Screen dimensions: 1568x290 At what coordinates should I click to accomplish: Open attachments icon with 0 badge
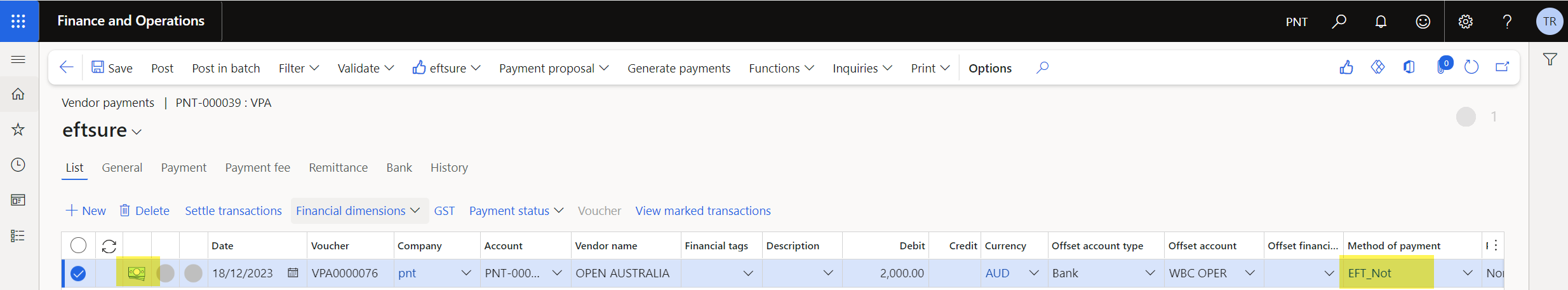tap(1442, 66)
